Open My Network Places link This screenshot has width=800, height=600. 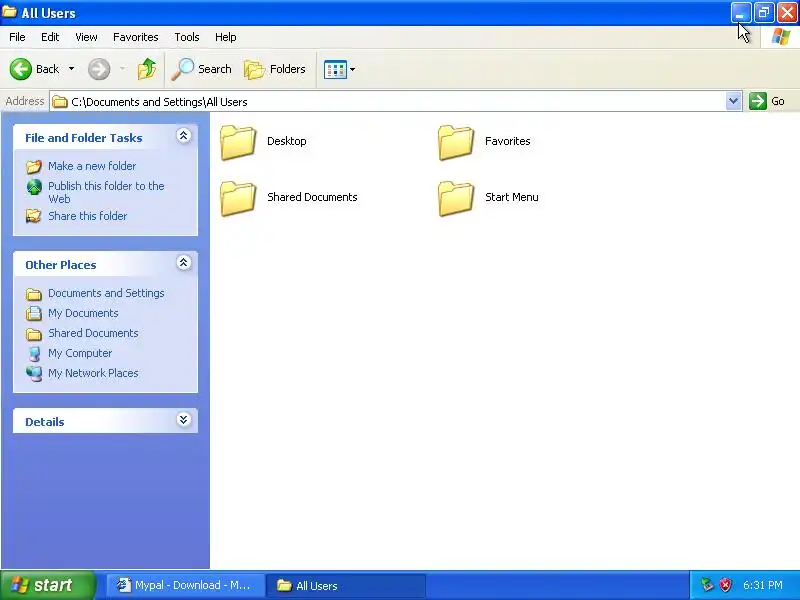pyautogui.click(x=93, y=373)
